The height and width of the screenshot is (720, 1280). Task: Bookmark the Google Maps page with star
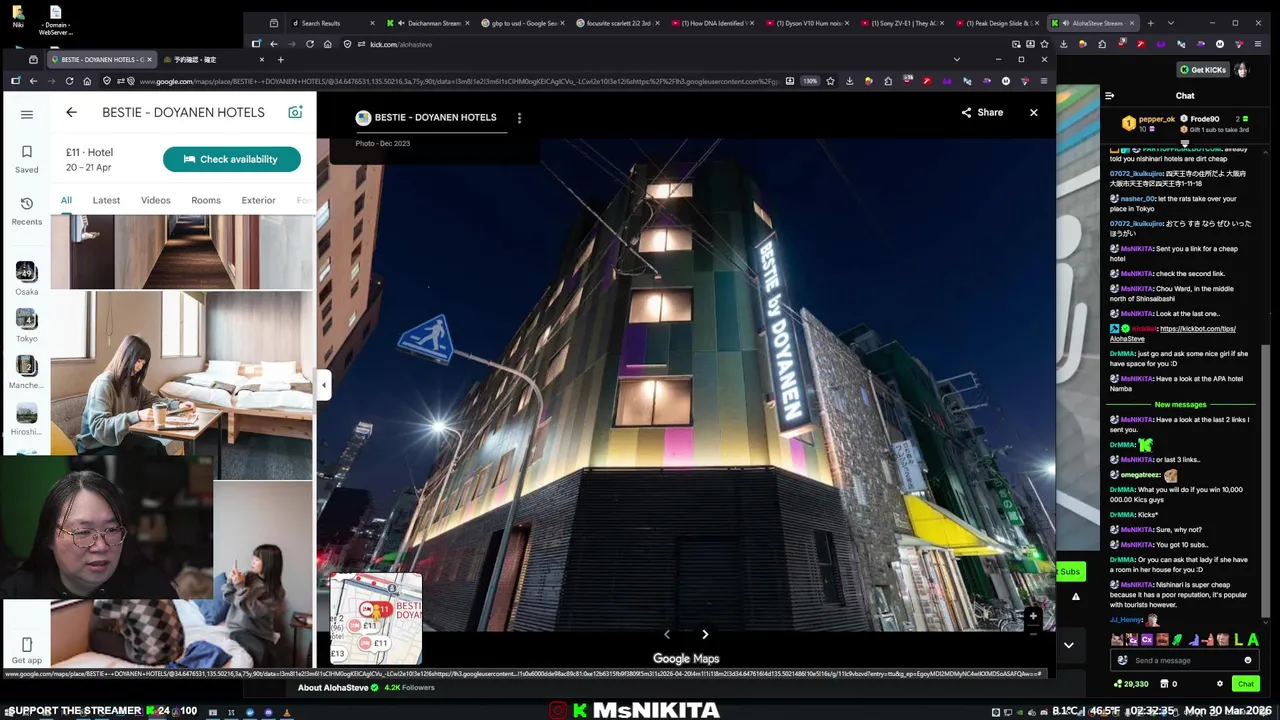[830, 81]
